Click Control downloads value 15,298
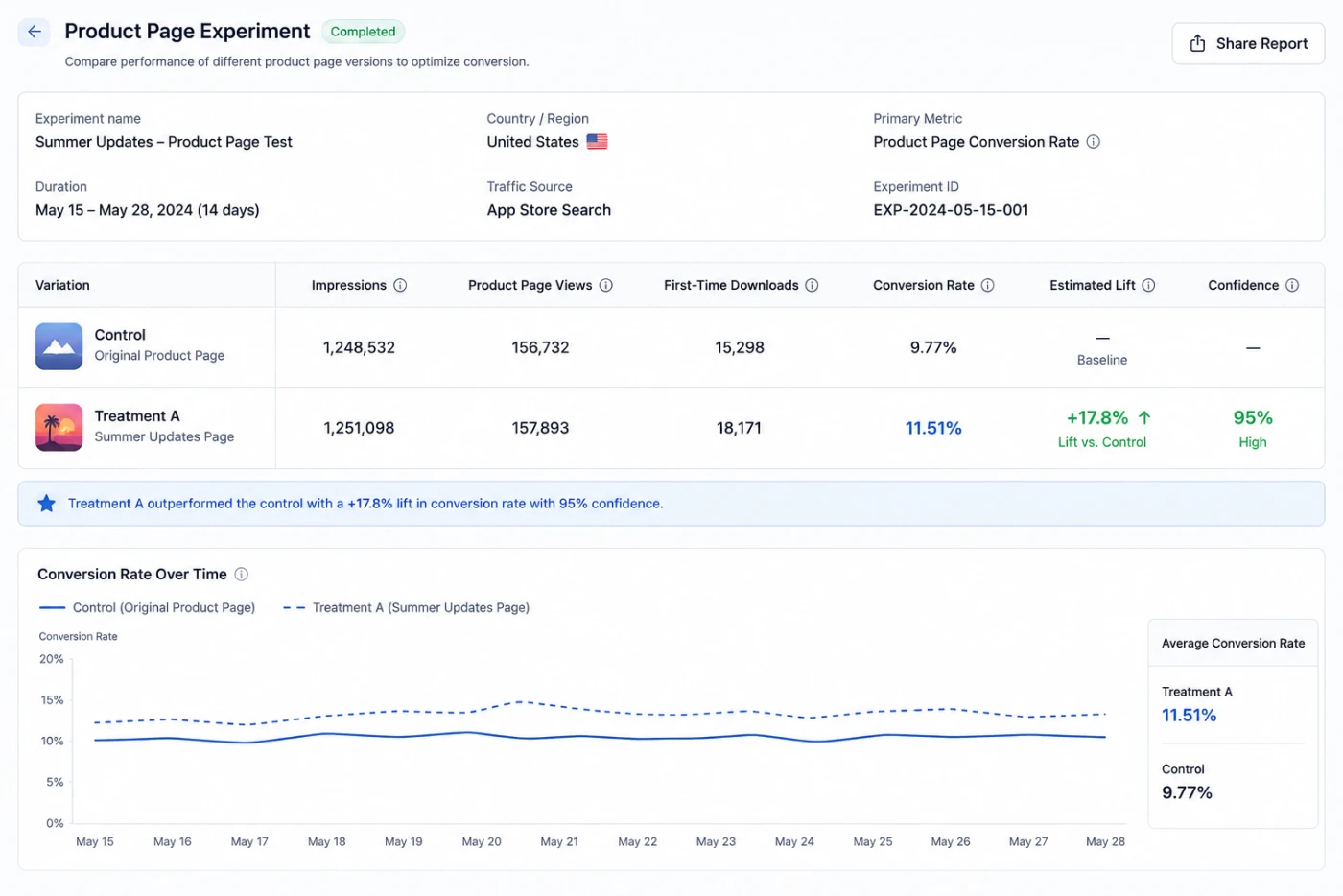This screenshot has height=896, width=1343. coord(740,347)
